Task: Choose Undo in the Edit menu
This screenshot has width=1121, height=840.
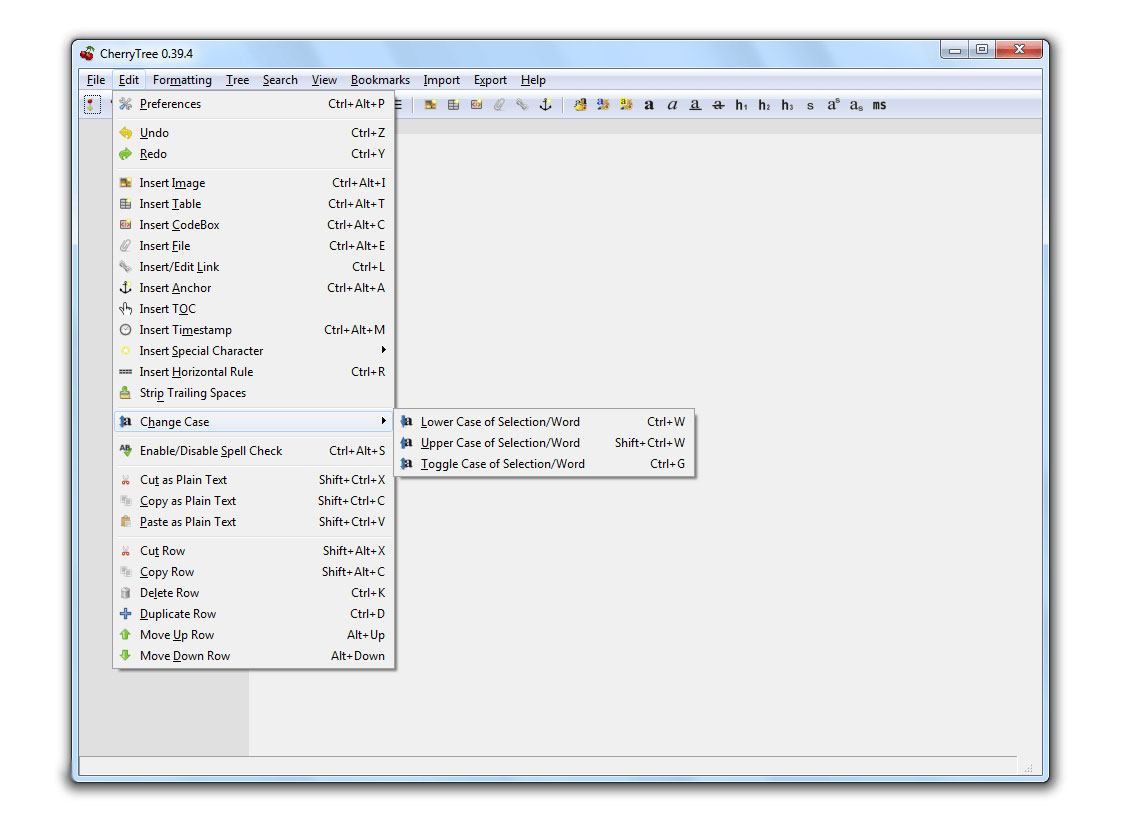Action: [x=254, y=133]
